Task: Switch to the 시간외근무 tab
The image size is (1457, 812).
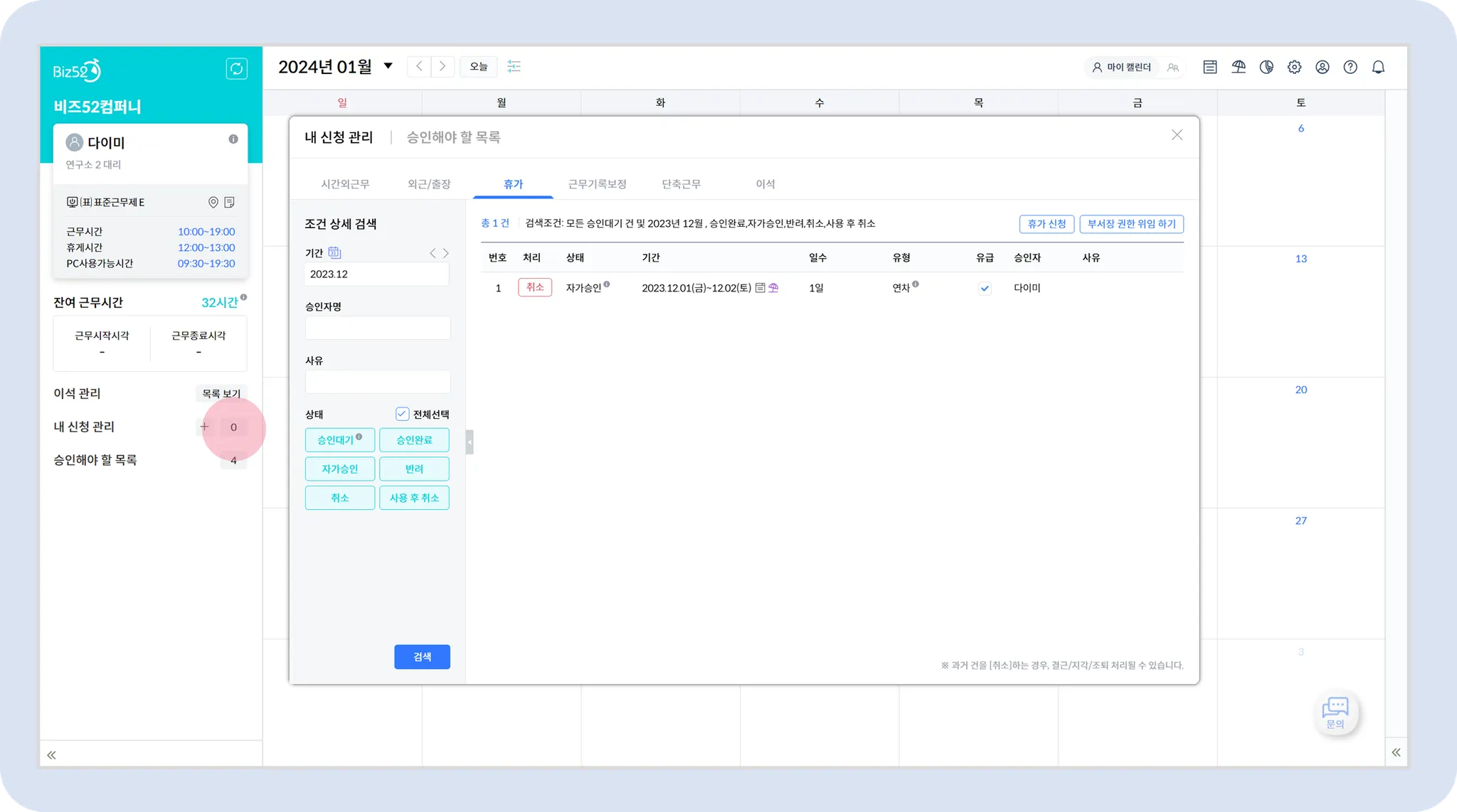Action: (345, 184)
